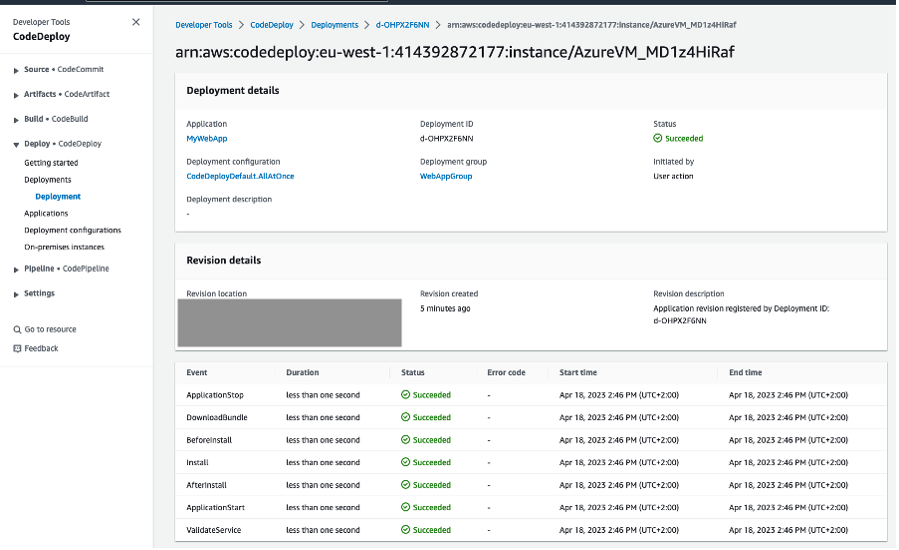Expand the Build CodeBuild section
Screen dimensions: 899x550
16,120
